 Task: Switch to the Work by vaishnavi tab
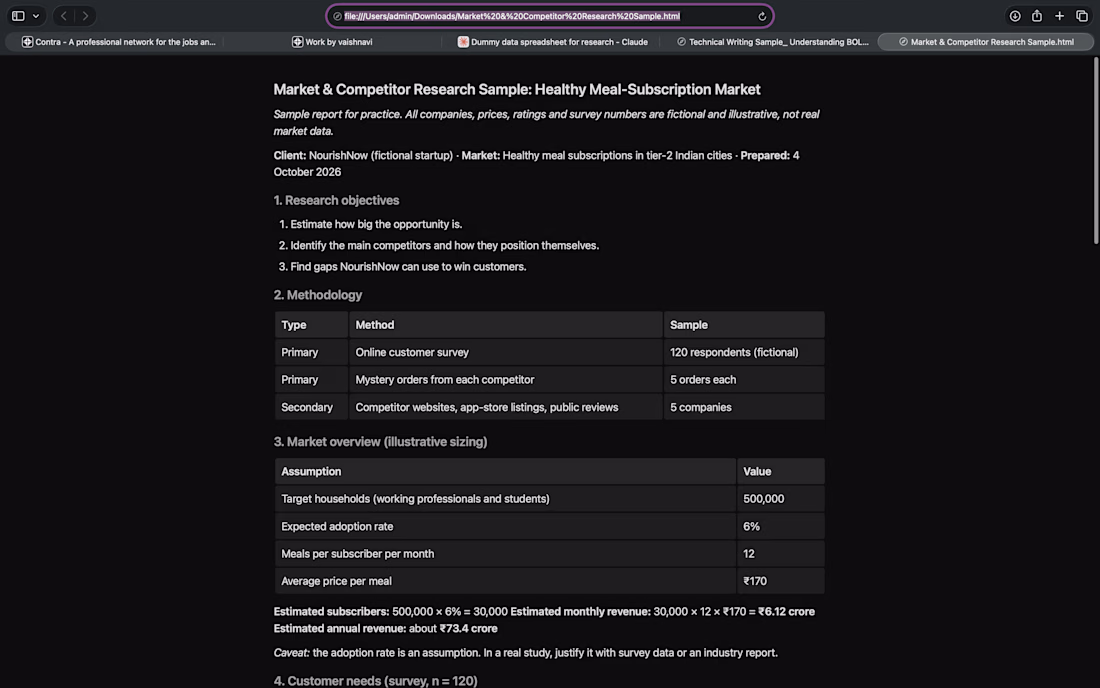tap(333, 42)
